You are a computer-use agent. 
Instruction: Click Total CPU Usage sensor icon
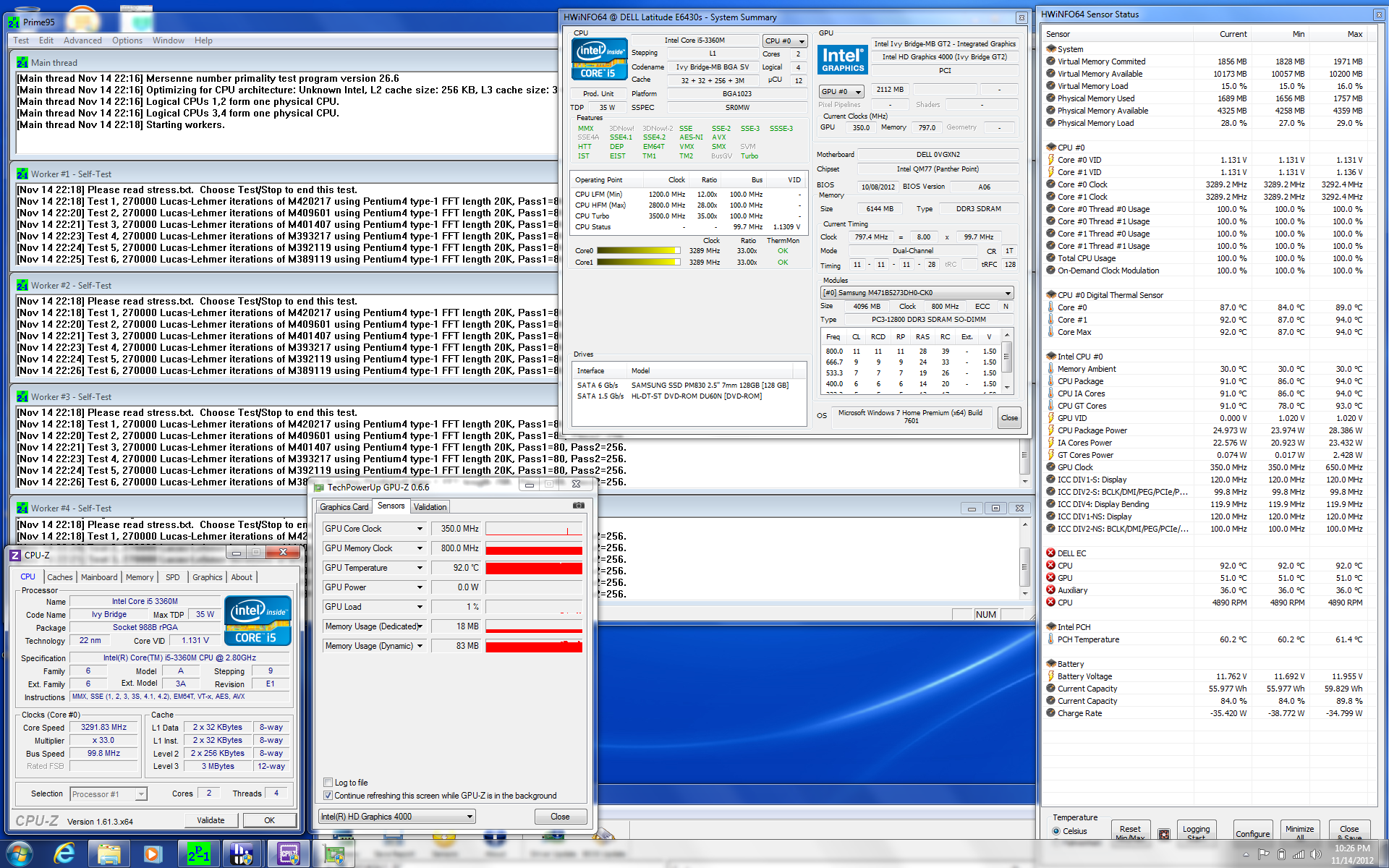point(1050,258)
